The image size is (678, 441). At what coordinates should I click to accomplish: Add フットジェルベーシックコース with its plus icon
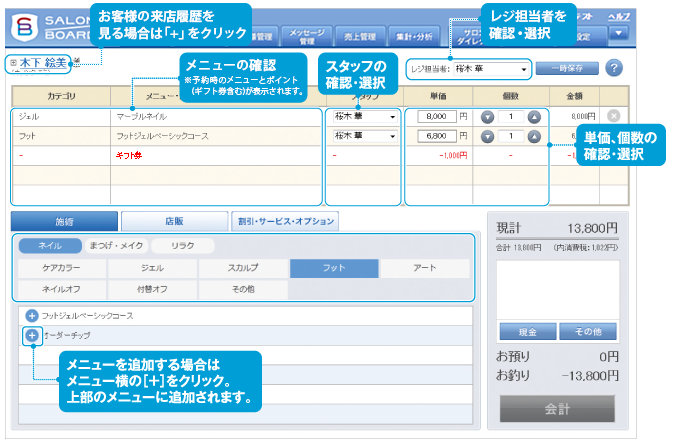(x=32, y=316)
